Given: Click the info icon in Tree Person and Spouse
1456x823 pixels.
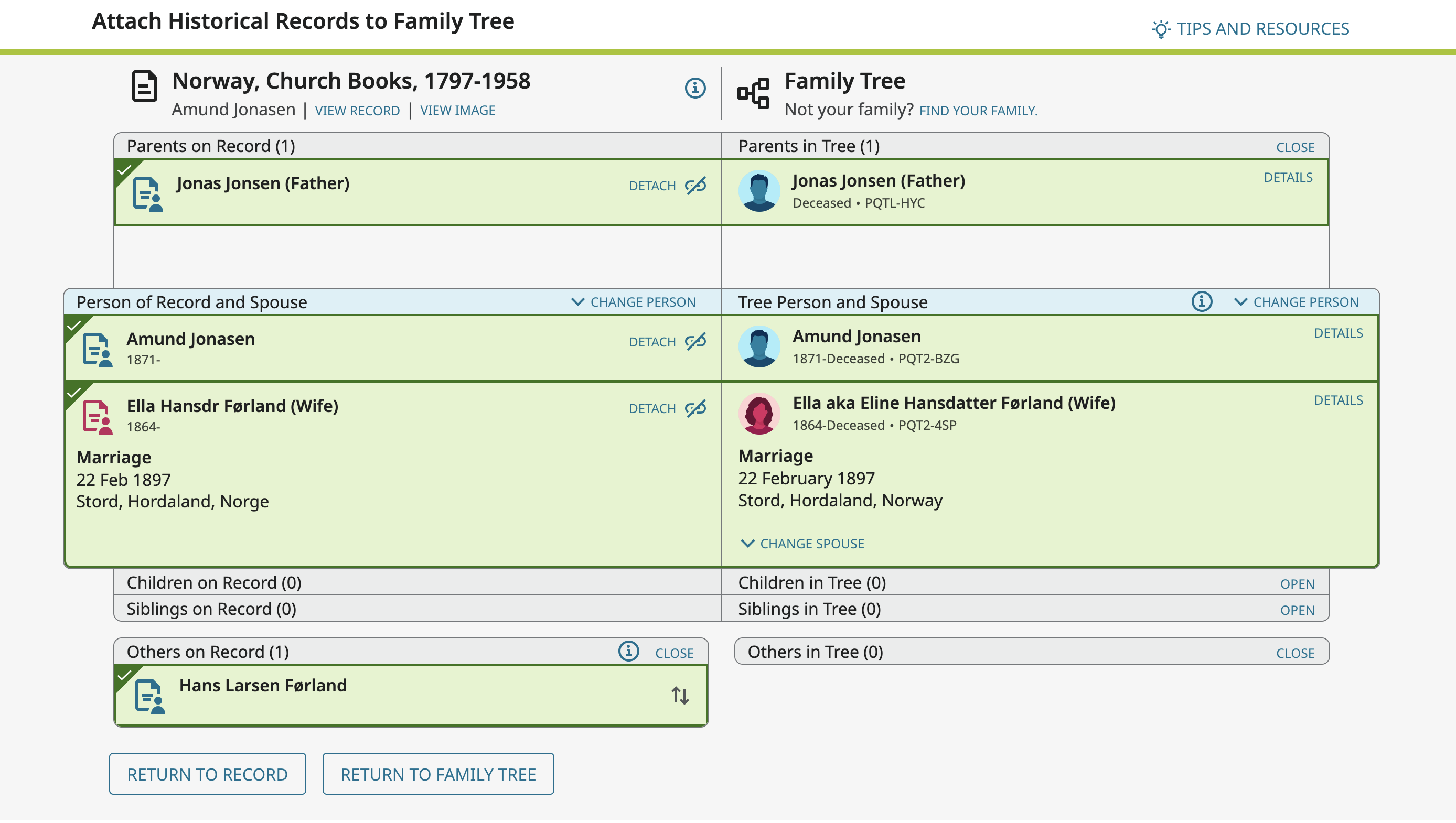Looking at the screenshot, I should 1201,302.
